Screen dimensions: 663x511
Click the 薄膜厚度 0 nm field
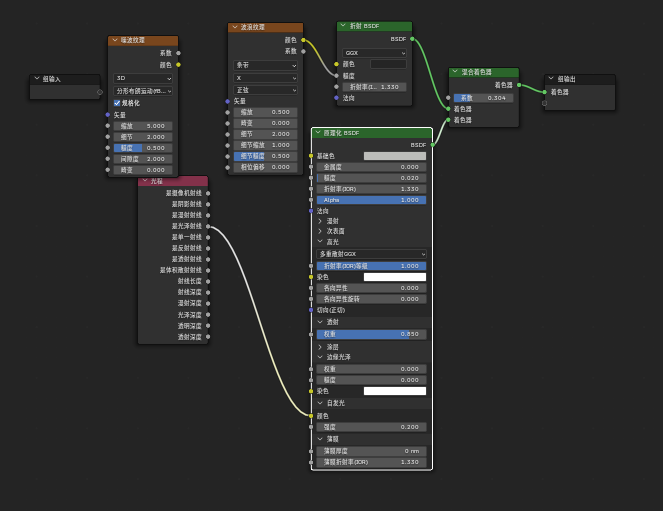tap(371, 451)
